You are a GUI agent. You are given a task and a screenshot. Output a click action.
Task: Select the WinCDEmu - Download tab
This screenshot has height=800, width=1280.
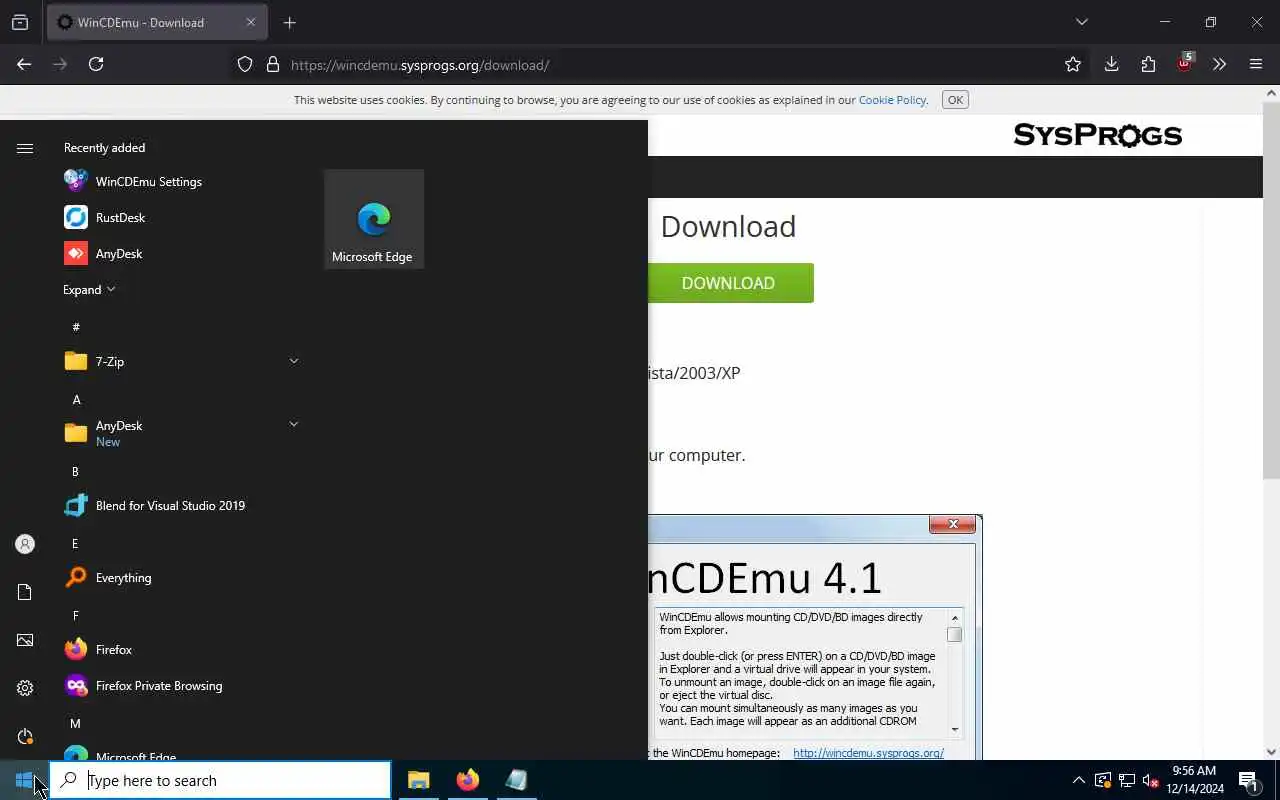pos(157,22)
